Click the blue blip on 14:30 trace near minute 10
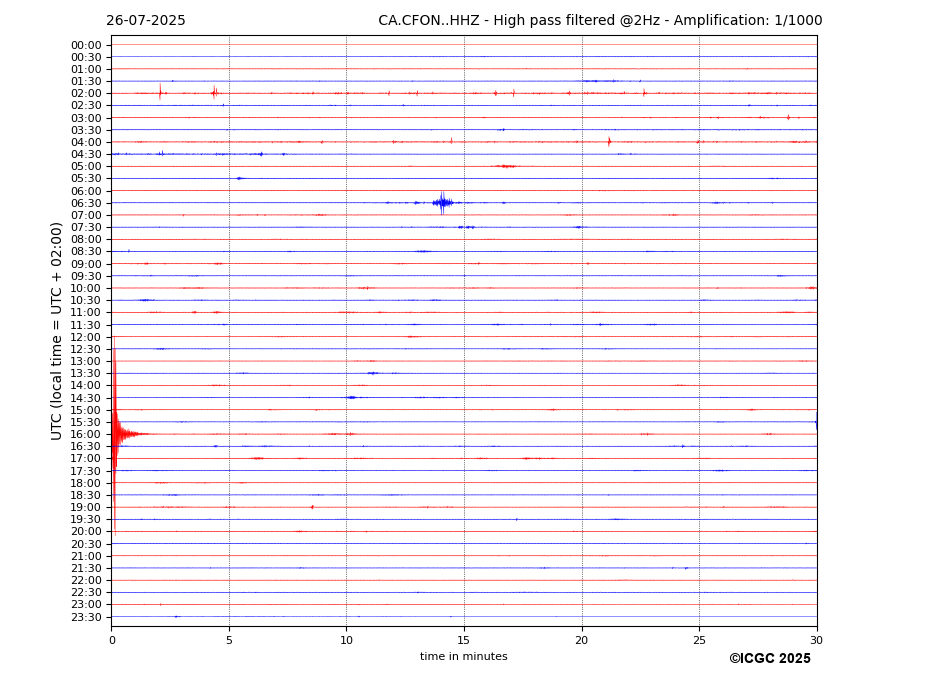The height and width of the screenshot is (696, 927). pyautogui.click(x=352, y=397)
